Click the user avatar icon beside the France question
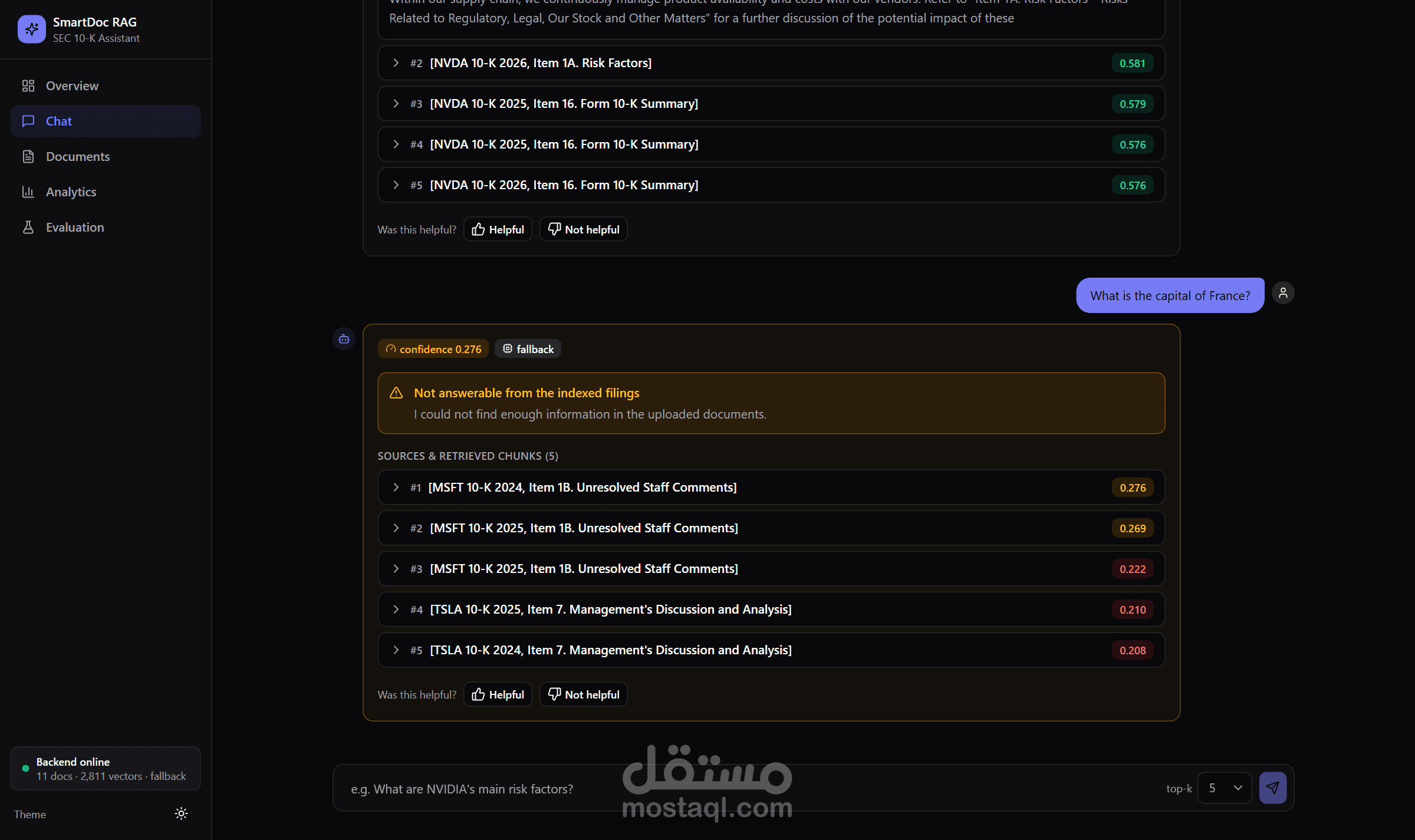The image size is (1415, 840). (x=1283, y=293)
